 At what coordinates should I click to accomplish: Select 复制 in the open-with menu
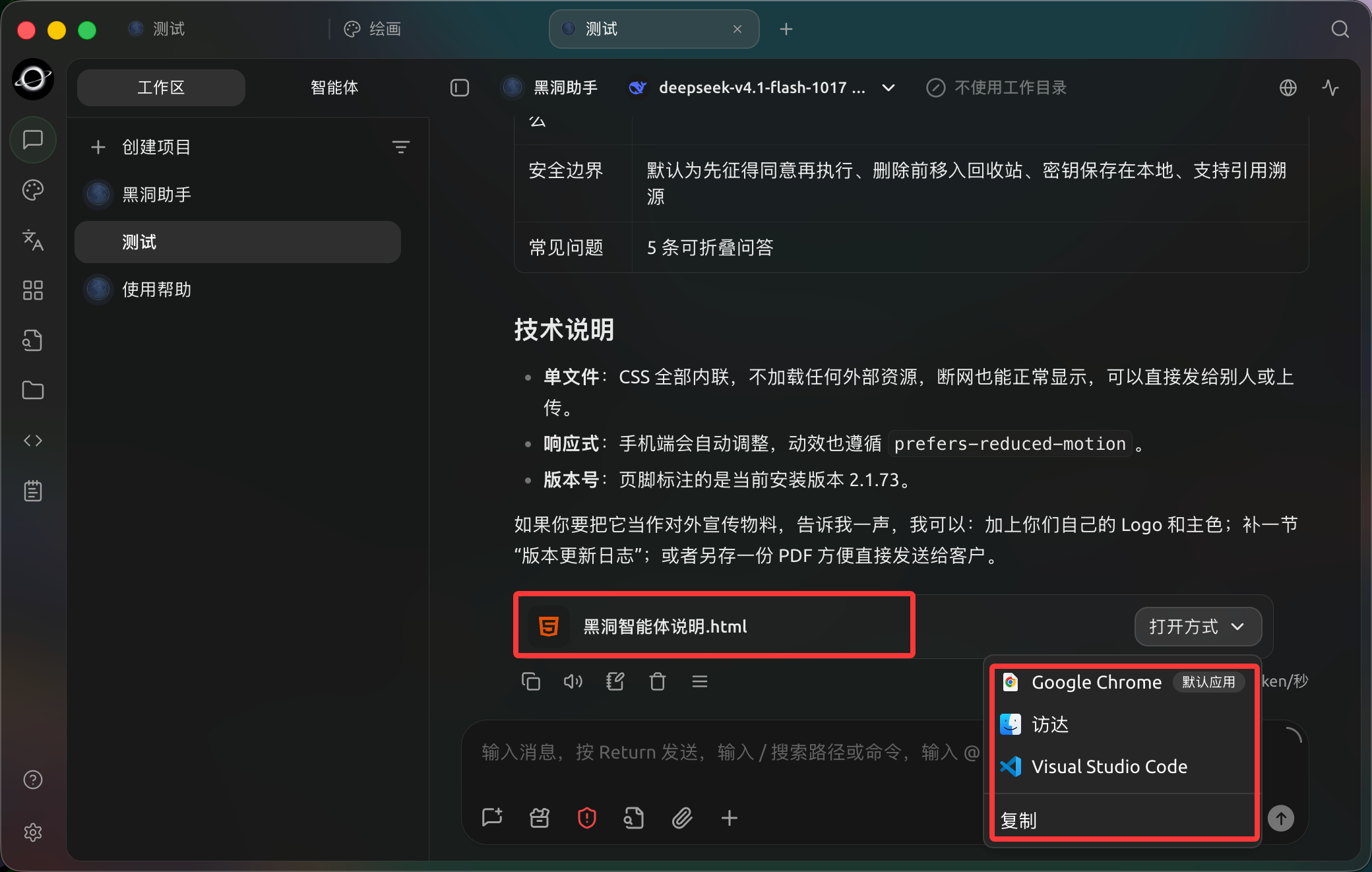[1124, 821]
